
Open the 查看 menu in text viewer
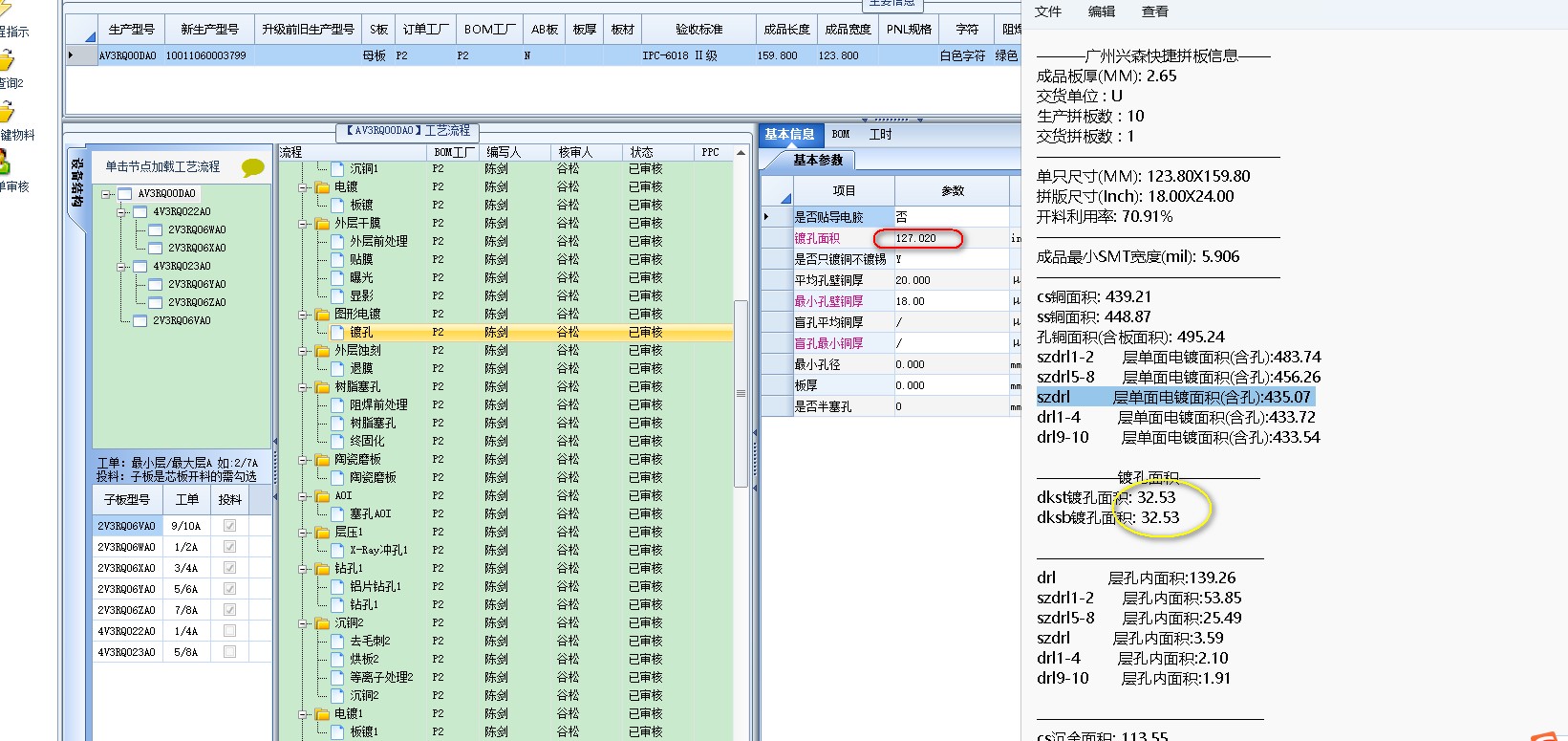tap(1155, 11)
